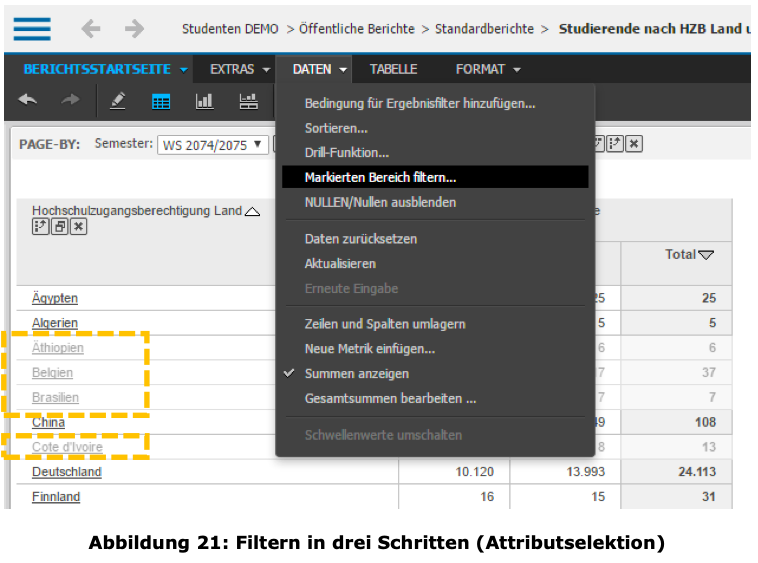758x563 pixels.
Task: Open the Ägypten row link
Action: coord(55,298)
